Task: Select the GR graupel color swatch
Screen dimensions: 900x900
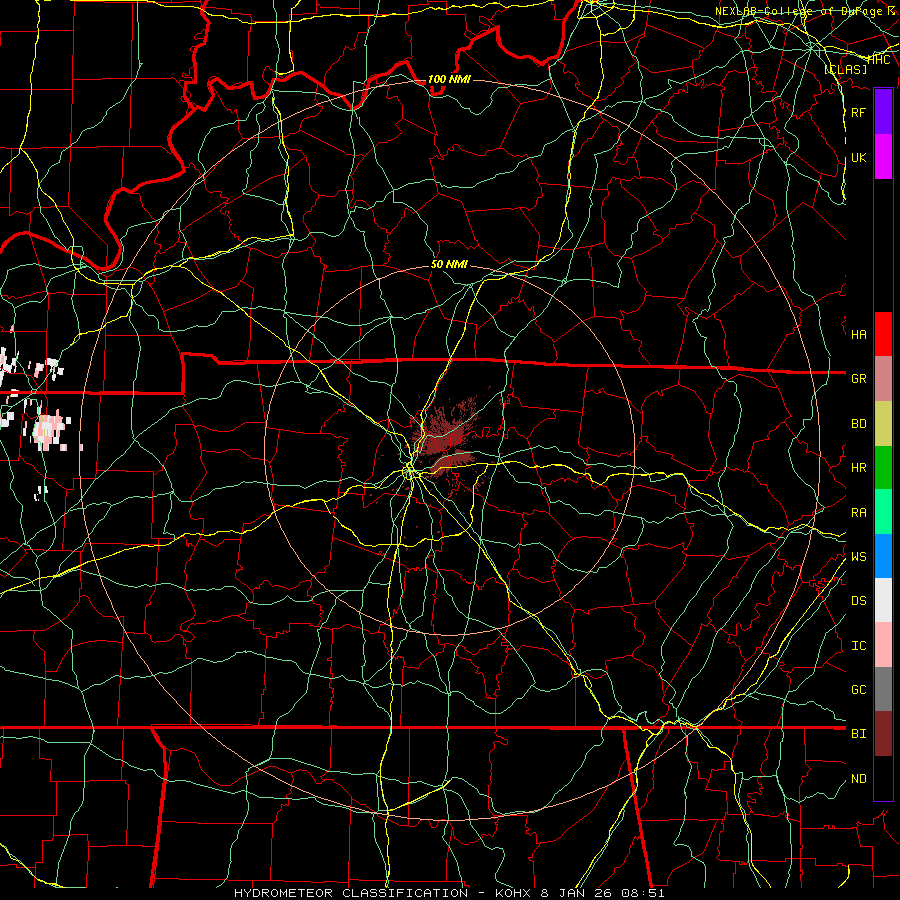Action: click(x=883, y=379)
